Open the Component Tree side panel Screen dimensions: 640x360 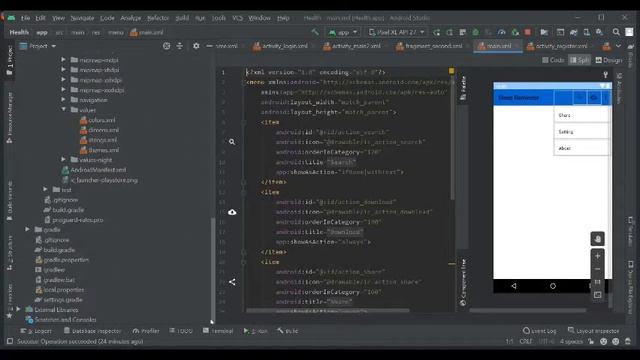pyautogui.click(x=463, y=282)
